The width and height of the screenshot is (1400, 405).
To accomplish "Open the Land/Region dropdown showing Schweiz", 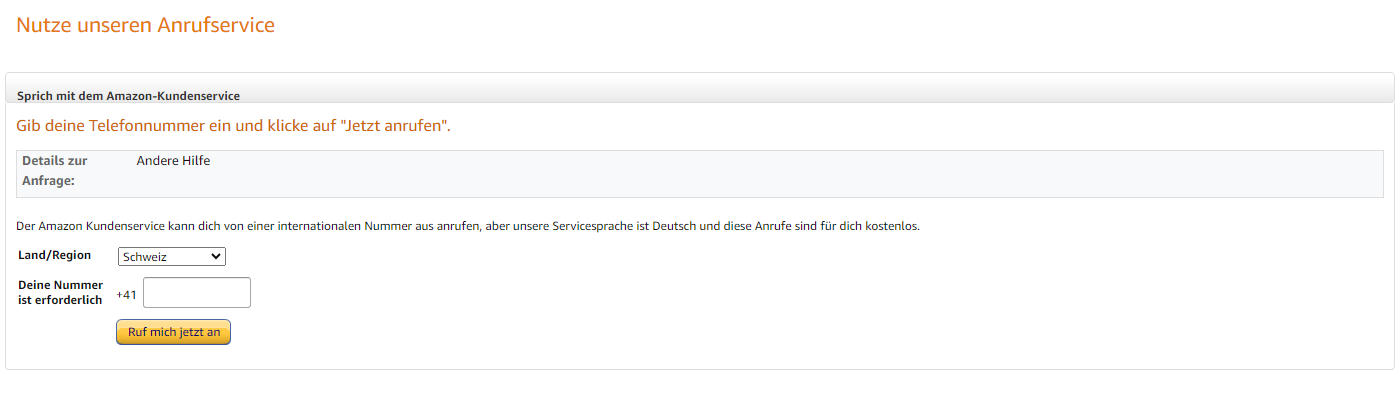I will [x=171, y=257].
